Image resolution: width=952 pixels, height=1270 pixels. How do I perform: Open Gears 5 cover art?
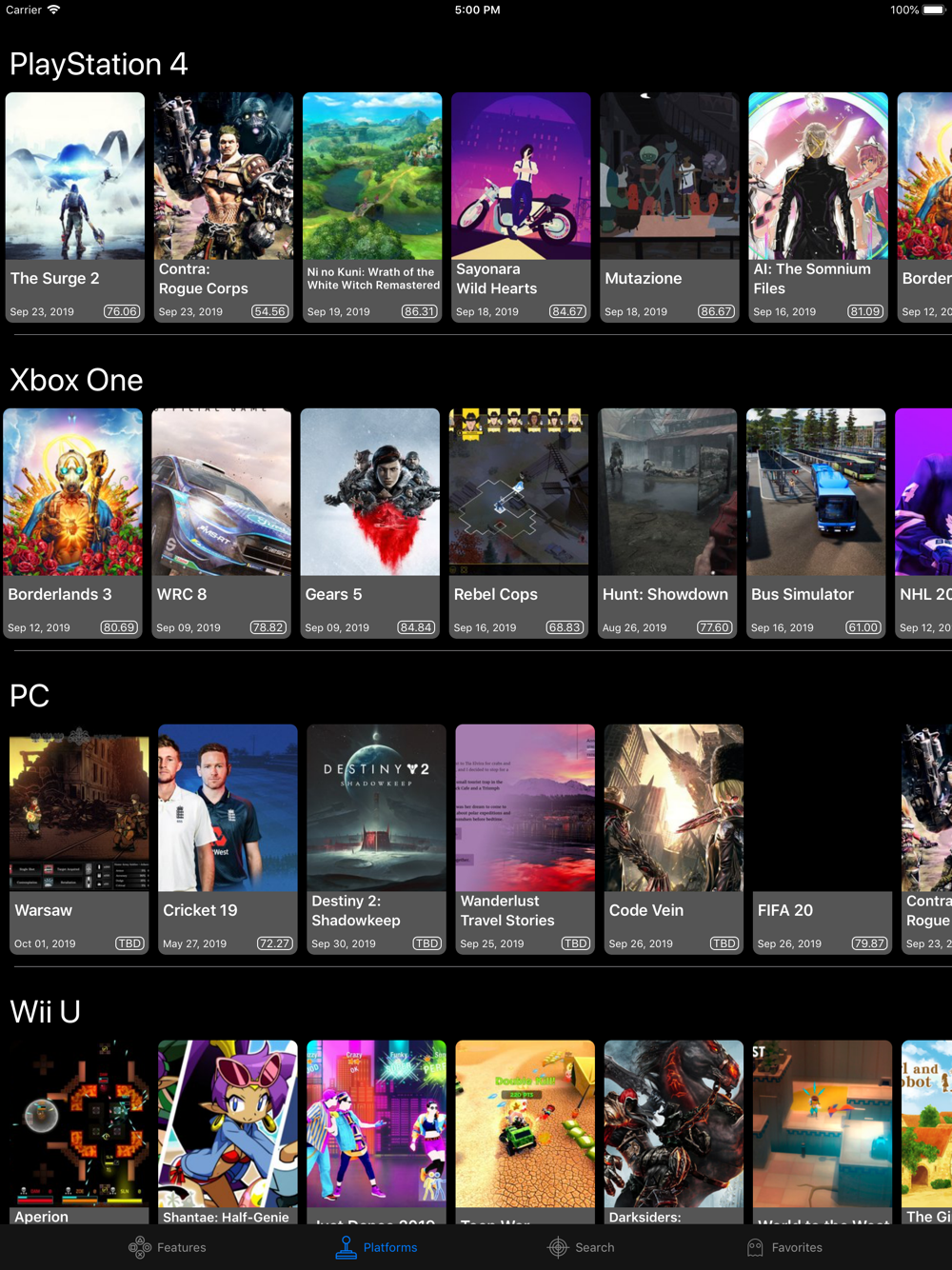click(370, 492)
